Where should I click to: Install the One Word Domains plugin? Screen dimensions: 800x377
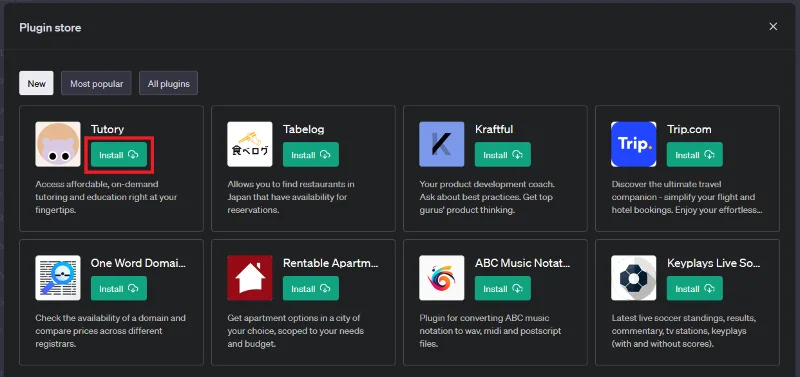(x=119, y=288)
